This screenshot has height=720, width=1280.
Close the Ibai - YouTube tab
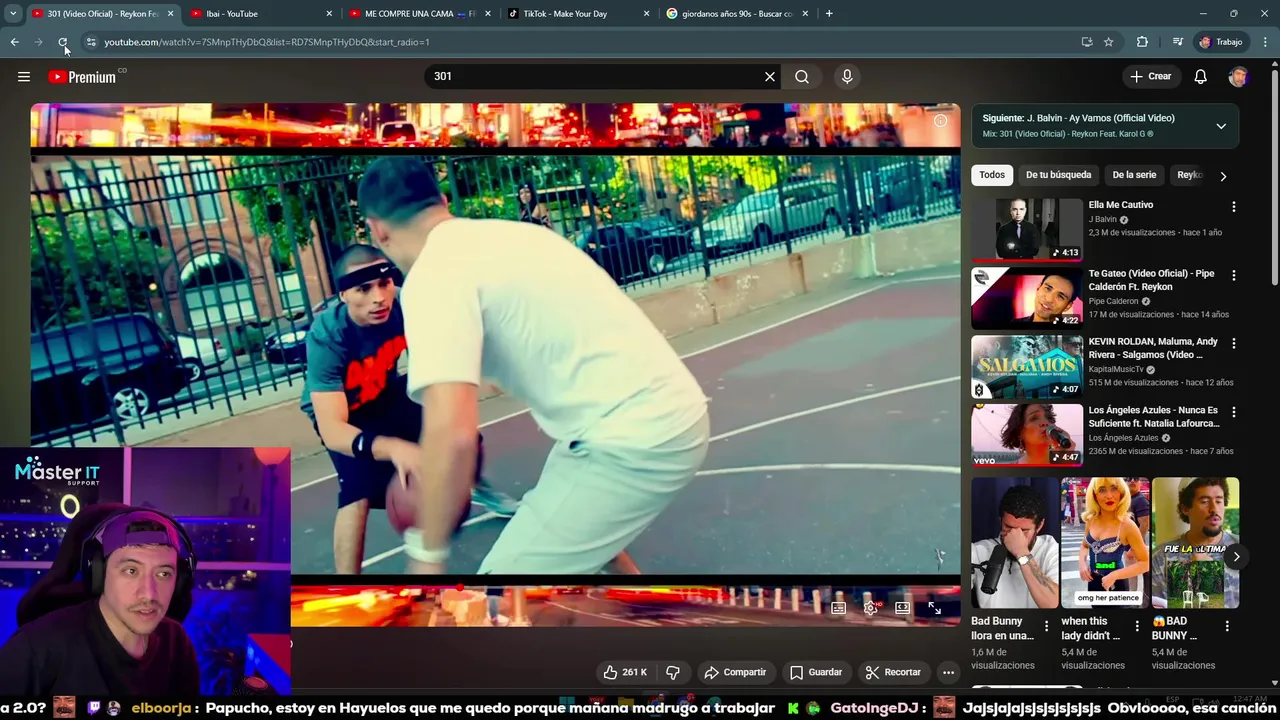click(329, 14)
